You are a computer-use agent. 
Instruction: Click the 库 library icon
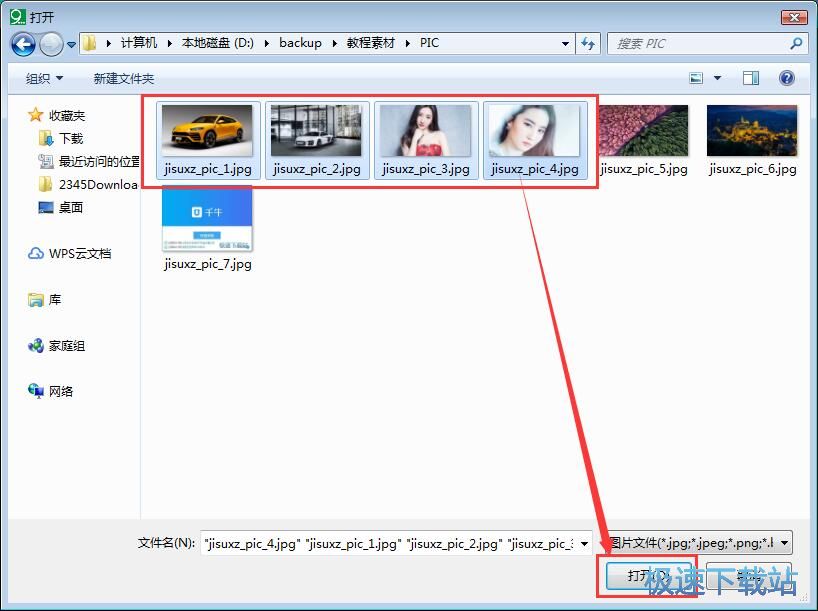click(x=35, y=299)
